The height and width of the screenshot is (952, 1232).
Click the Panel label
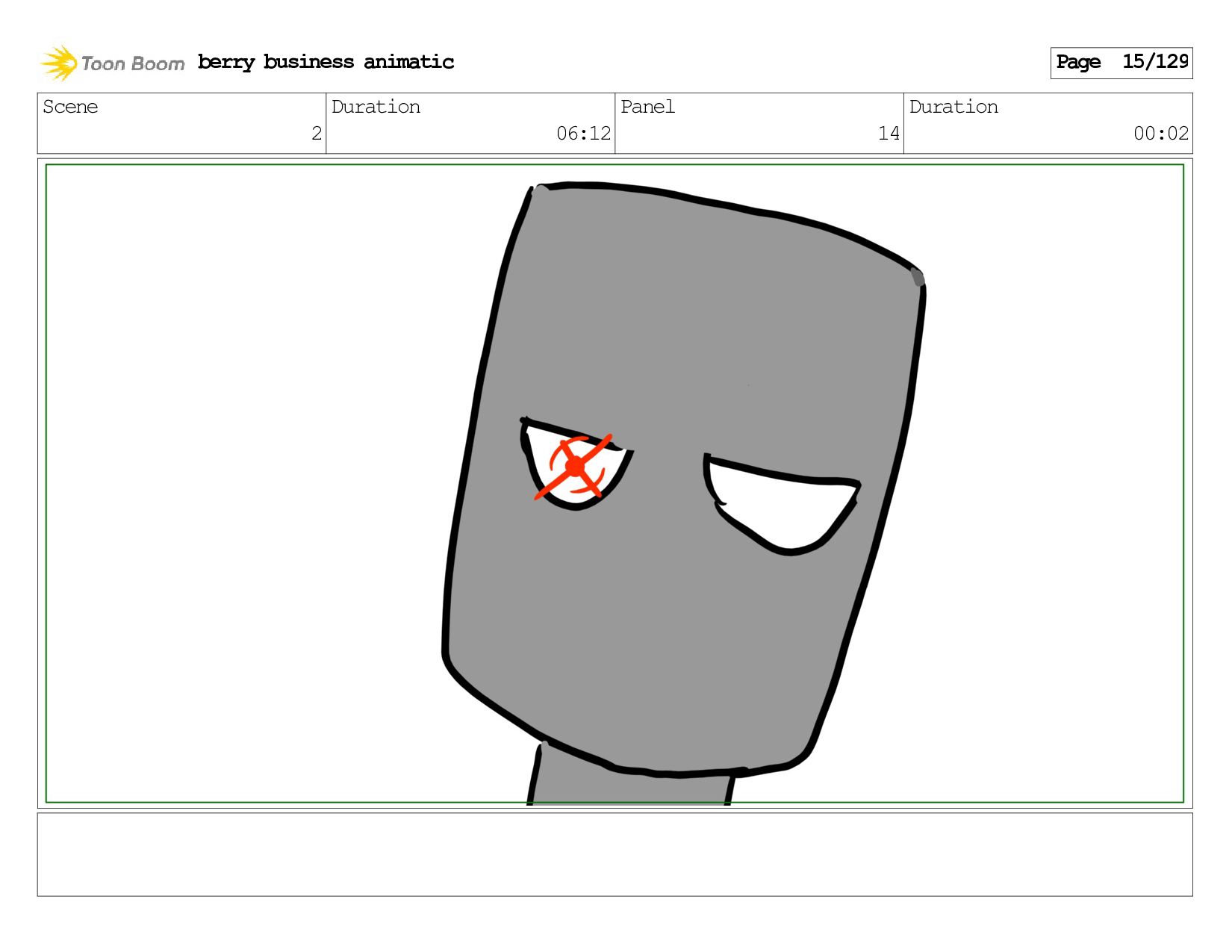tap(647, 107)
